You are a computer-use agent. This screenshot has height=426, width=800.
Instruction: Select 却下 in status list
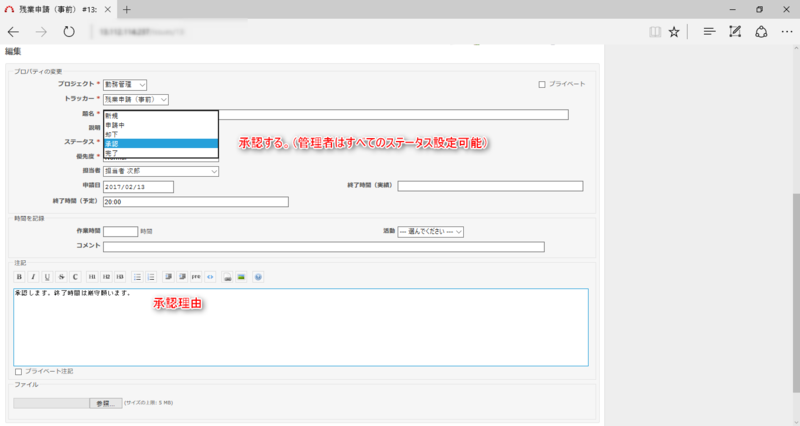161,134
